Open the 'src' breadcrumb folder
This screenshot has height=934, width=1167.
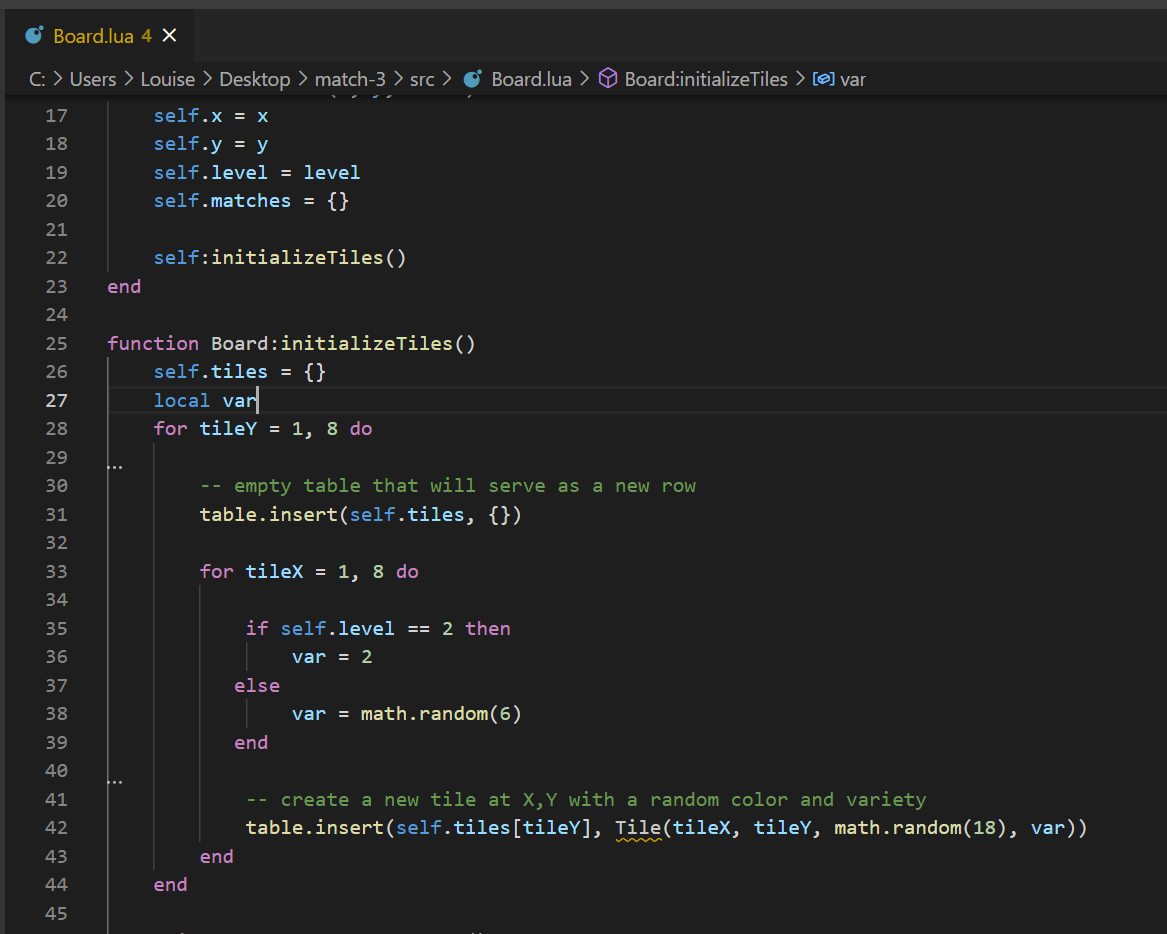click(x=422, y=79)
